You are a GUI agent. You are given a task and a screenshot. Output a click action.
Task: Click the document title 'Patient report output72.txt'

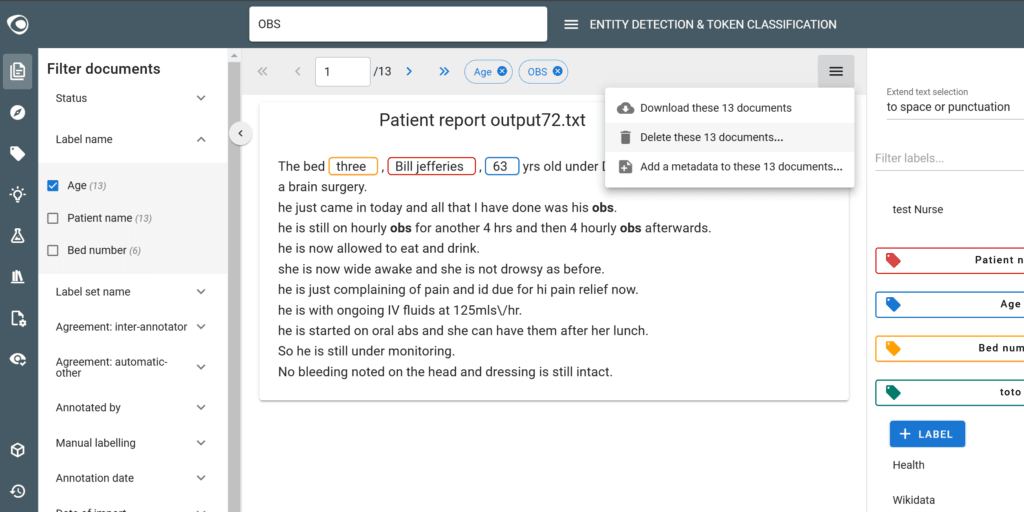click(483, 120)
